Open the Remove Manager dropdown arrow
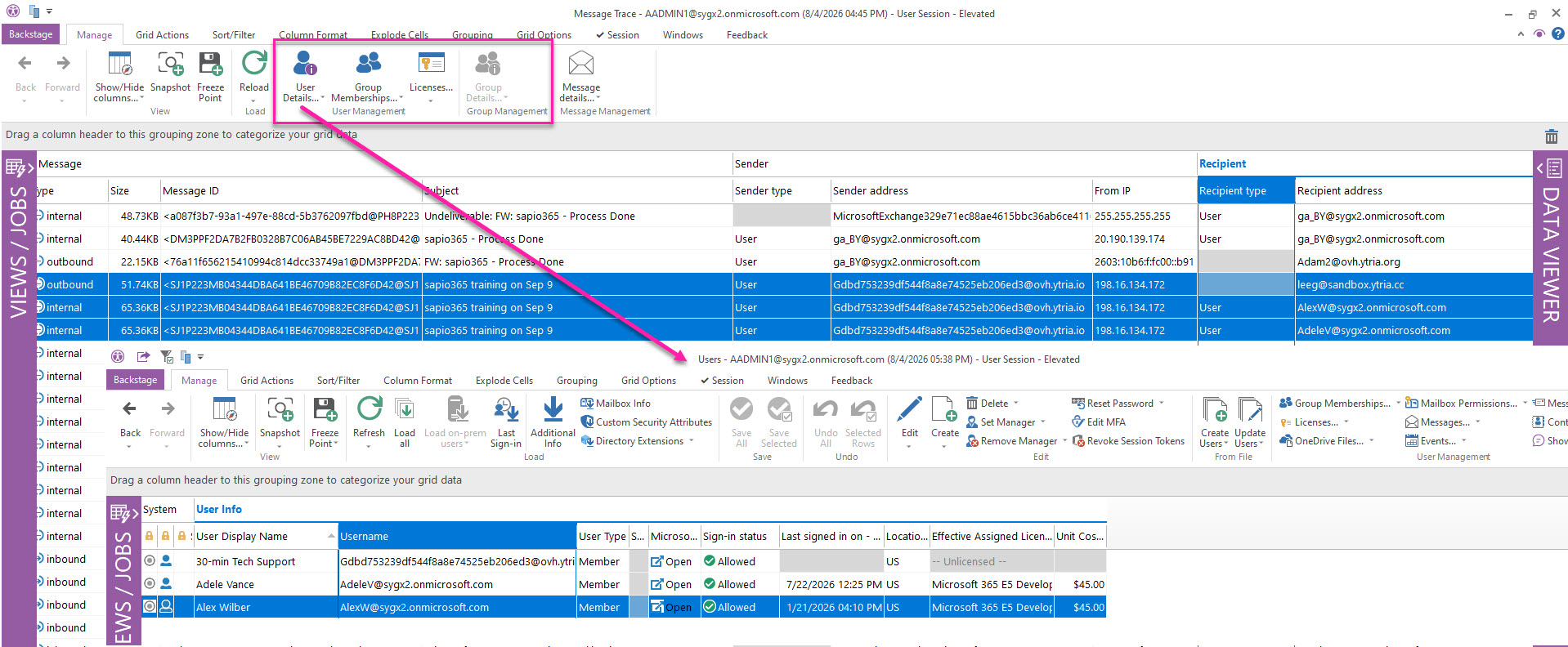The height and width of the screenshot is (647, 1568). [x=1064, y=441]
